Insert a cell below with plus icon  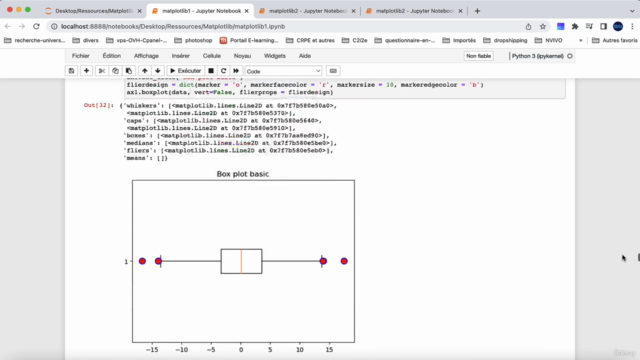coord(87,71)
